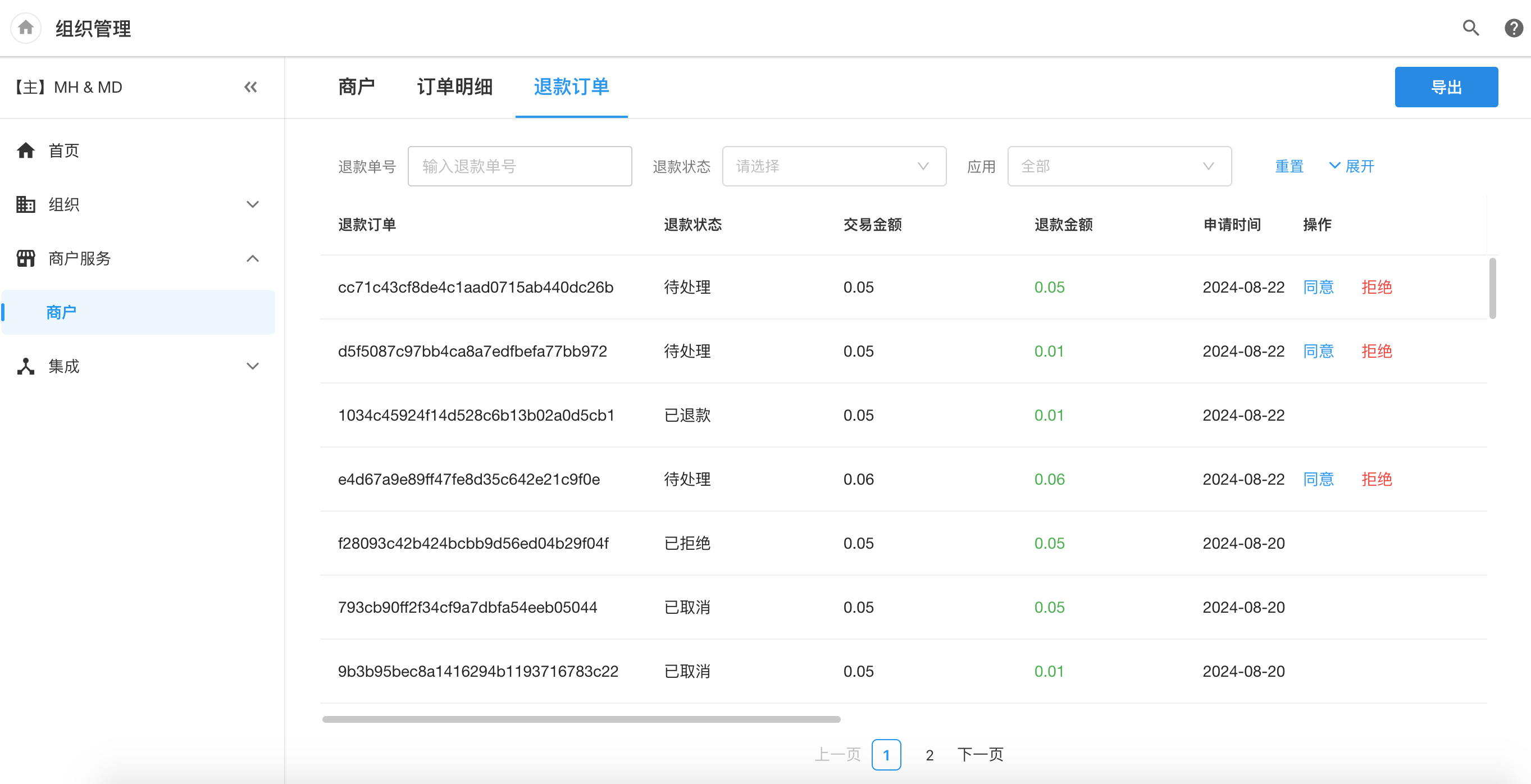1531x784 pixels.
Task: Focus the 退款单号 input field
Action: click(x=520, y=166)
